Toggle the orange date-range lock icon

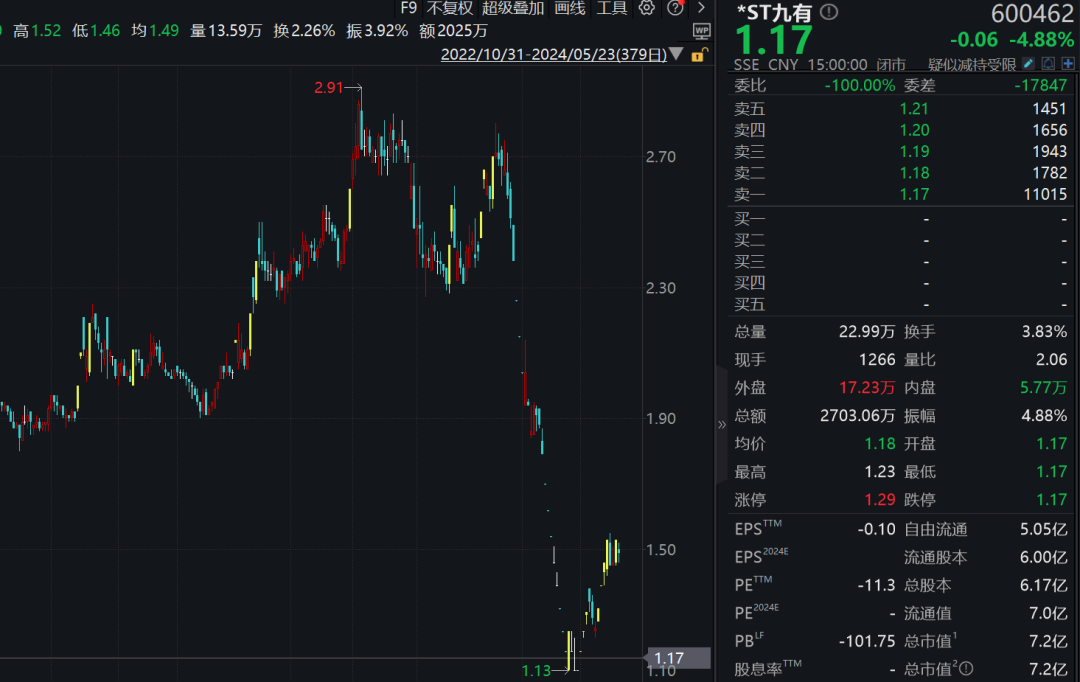[x=700, y=56]
